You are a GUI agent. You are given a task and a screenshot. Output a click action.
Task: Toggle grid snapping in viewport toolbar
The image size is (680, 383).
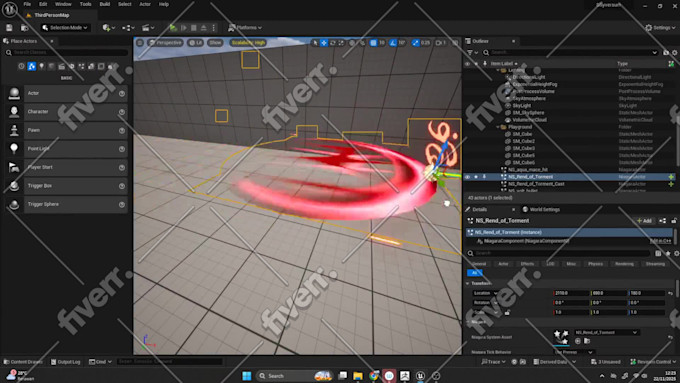(x=373, y=43)
